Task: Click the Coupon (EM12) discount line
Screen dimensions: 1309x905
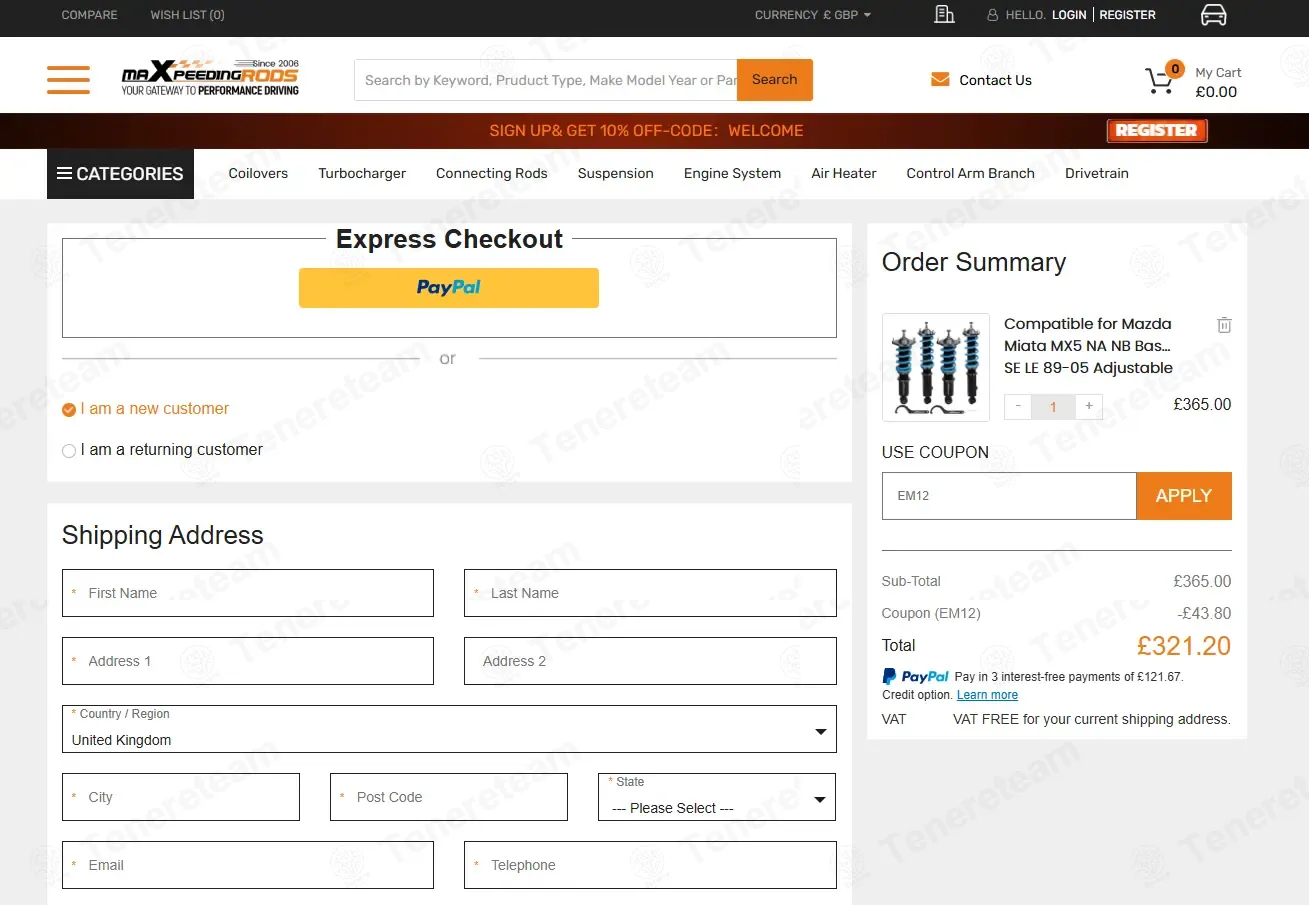Action: click(1056, 614)
